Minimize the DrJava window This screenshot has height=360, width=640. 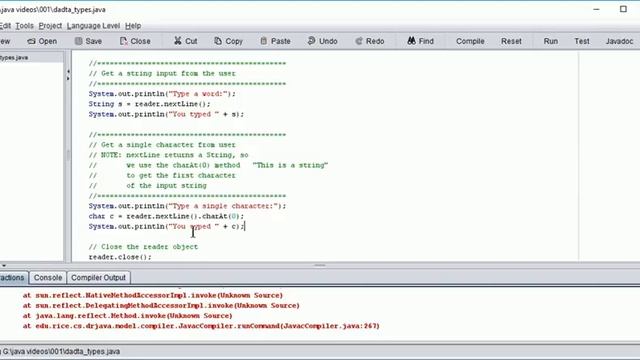[x=596, y=9]
